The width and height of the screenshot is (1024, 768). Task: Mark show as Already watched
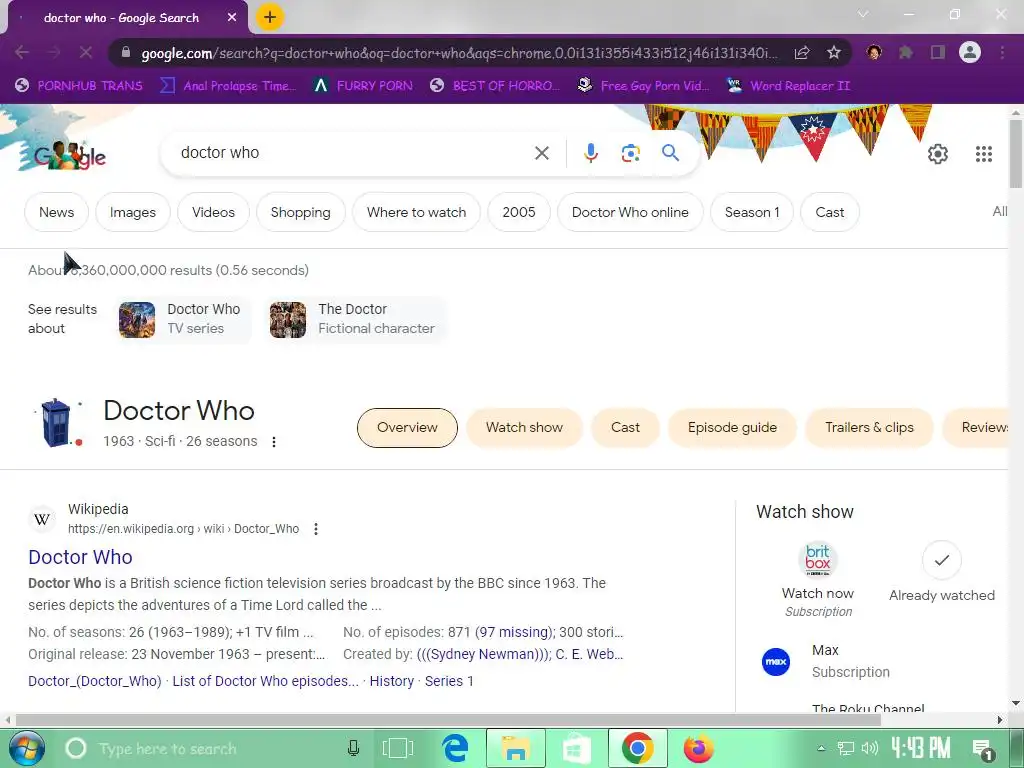[x=942, y=572]
